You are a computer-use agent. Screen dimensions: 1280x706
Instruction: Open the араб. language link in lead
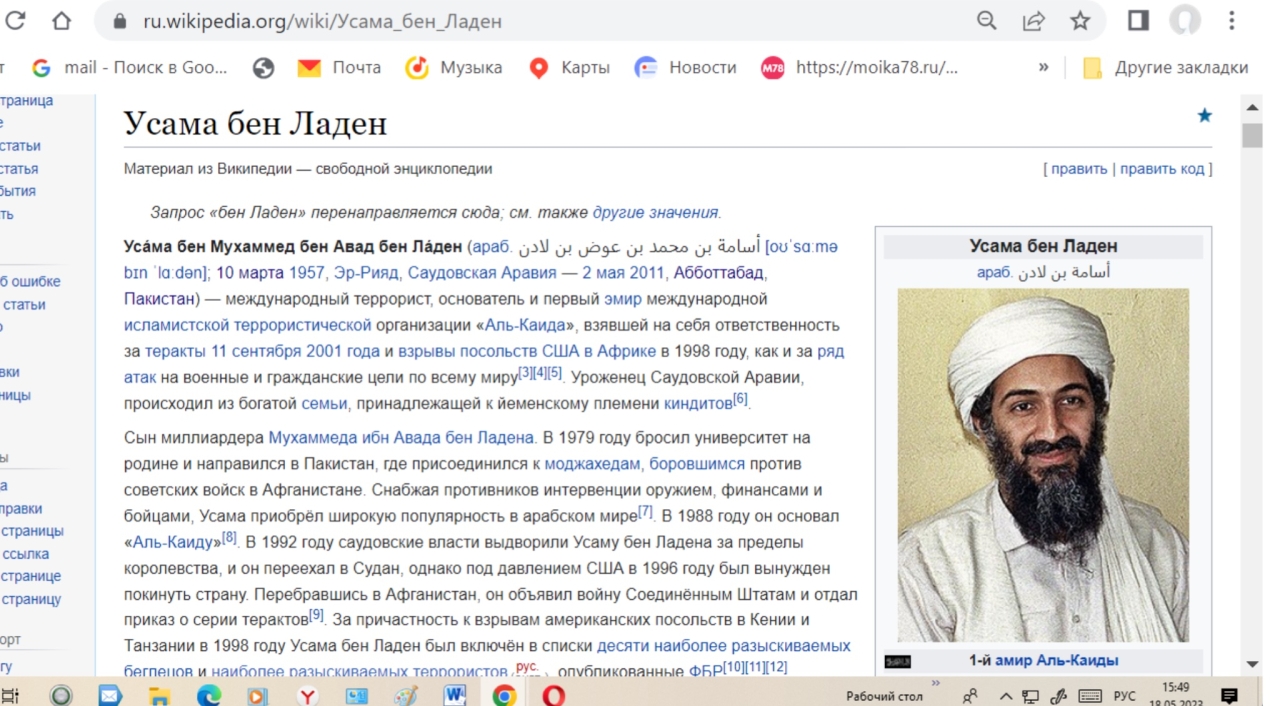pos(491,247)
